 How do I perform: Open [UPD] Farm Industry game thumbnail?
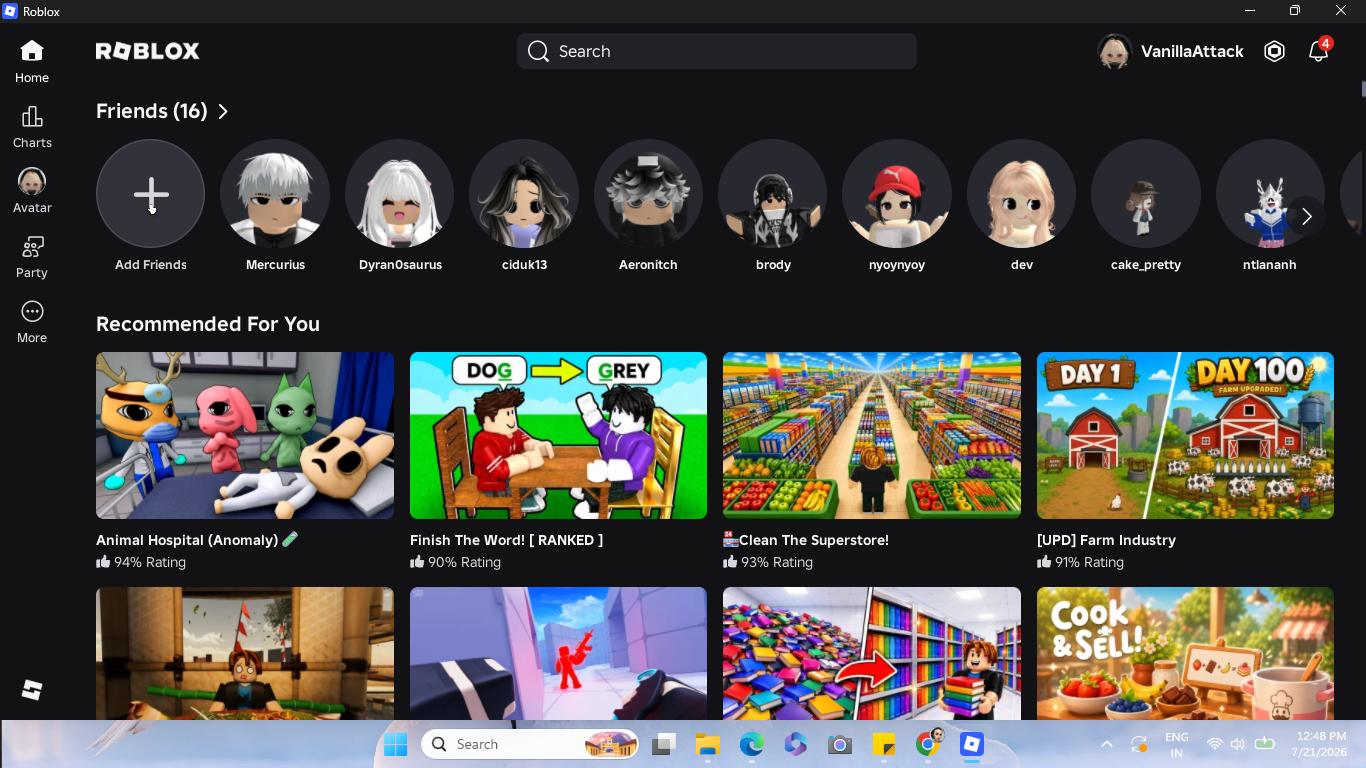tap(1185, 435)
